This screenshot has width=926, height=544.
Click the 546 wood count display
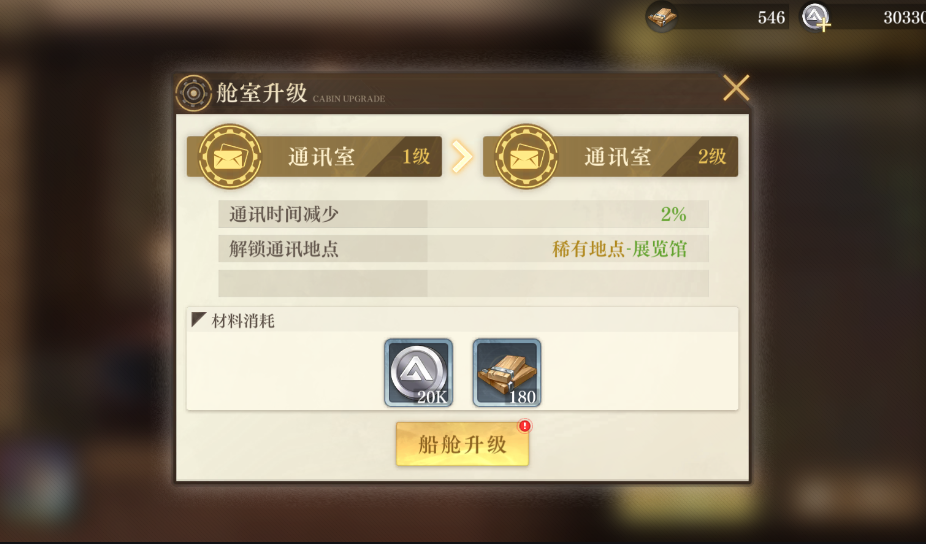point(771,18)
